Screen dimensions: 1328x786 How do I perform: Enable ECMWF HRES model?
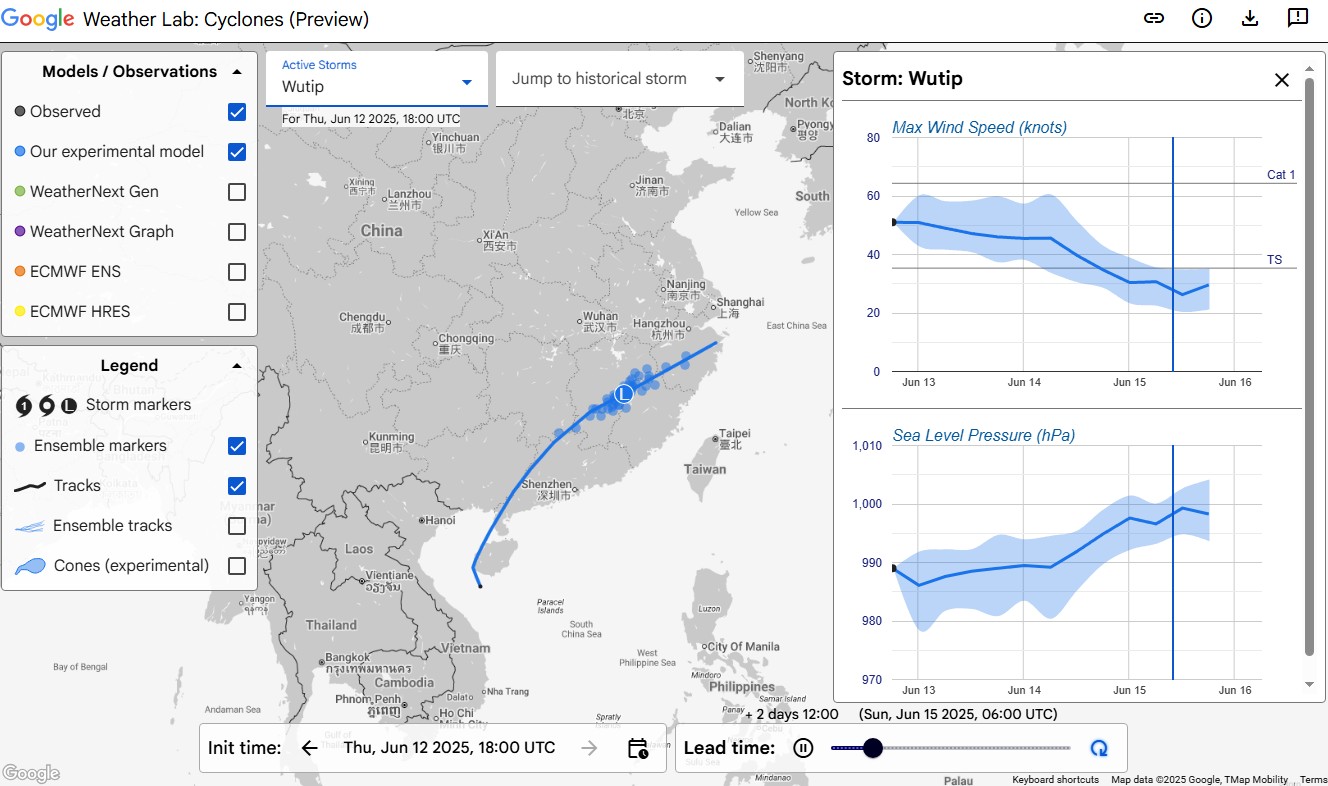(x=237, y=312)
